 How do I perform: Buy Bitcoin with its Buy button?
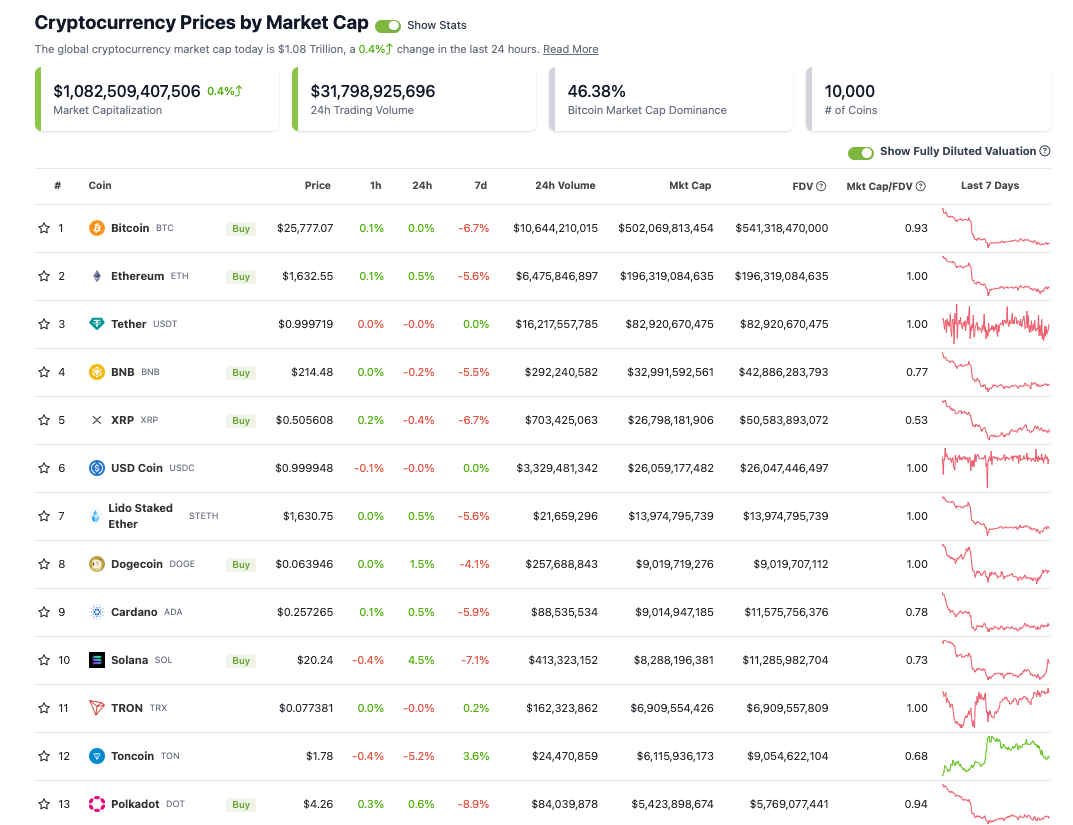click(x=241, y=228)
